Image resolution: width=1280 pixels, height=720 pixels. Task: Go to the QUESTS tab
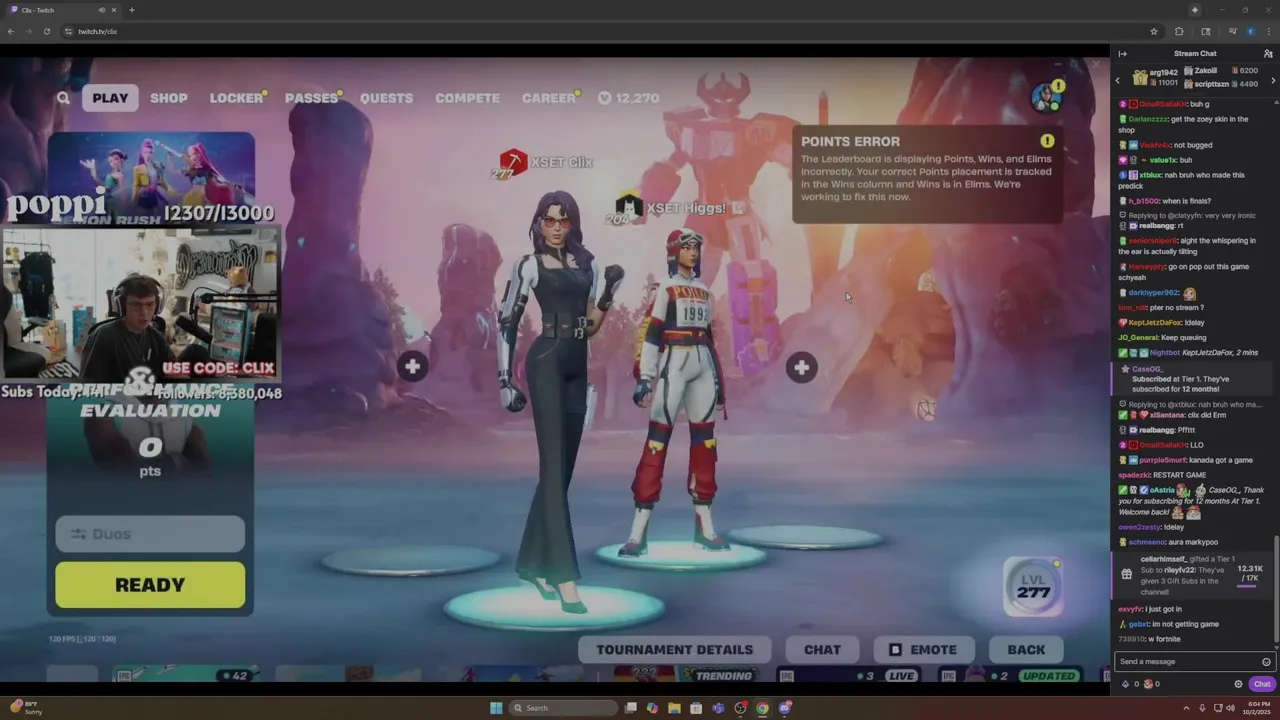pos(386,98)
